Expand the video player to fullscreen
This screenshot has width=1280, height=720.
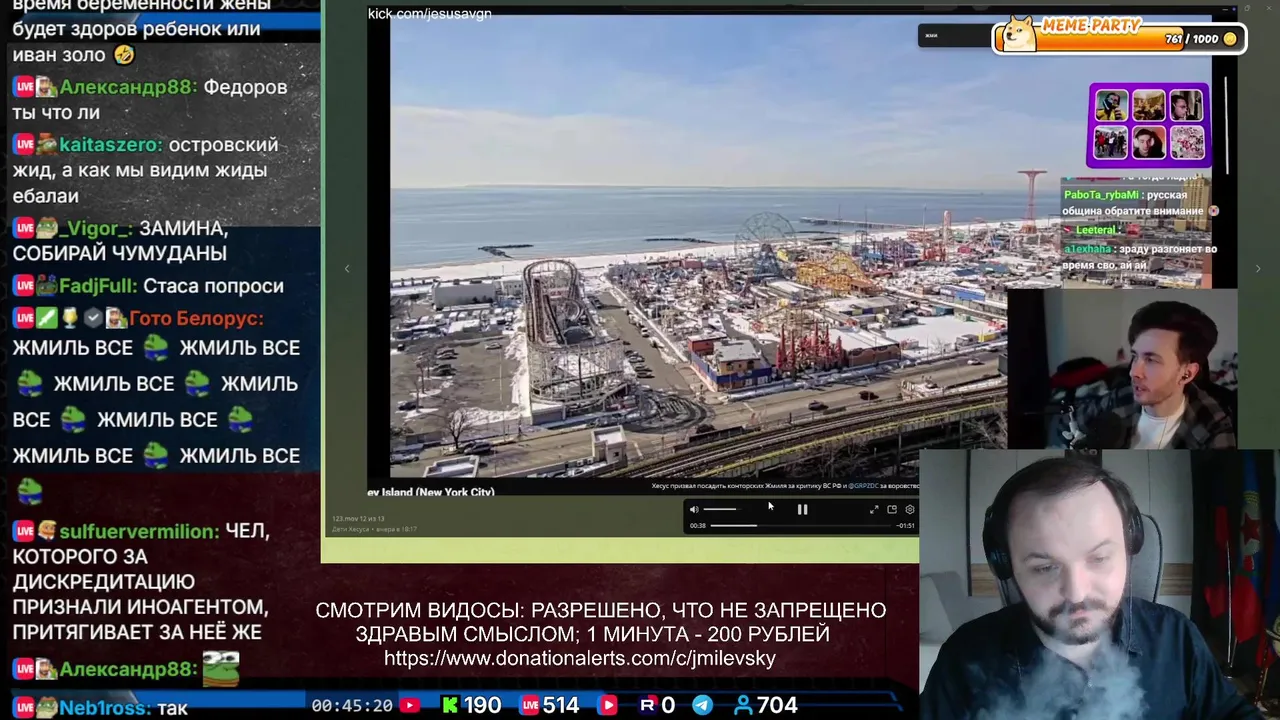coord(874,510)
